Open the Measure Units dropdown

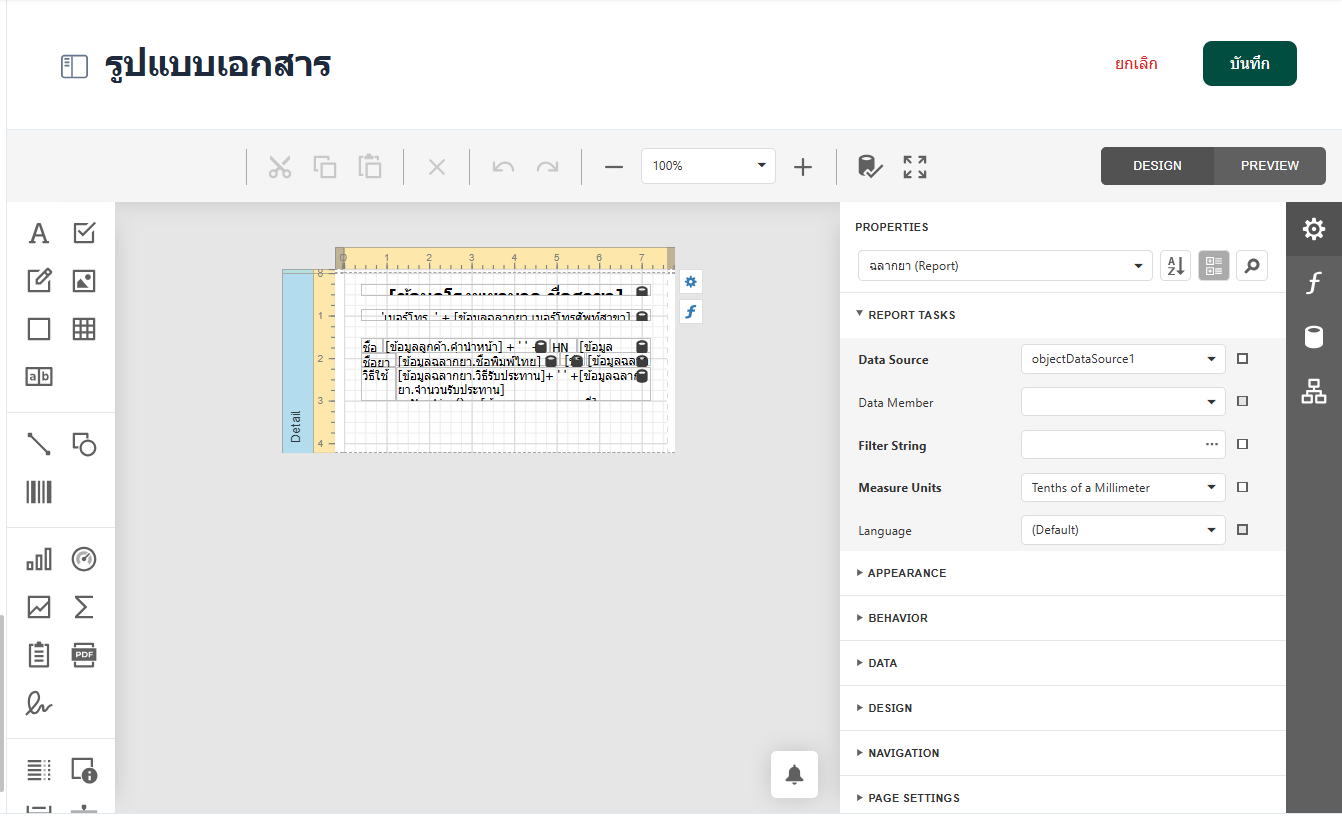click(1123, 488)
